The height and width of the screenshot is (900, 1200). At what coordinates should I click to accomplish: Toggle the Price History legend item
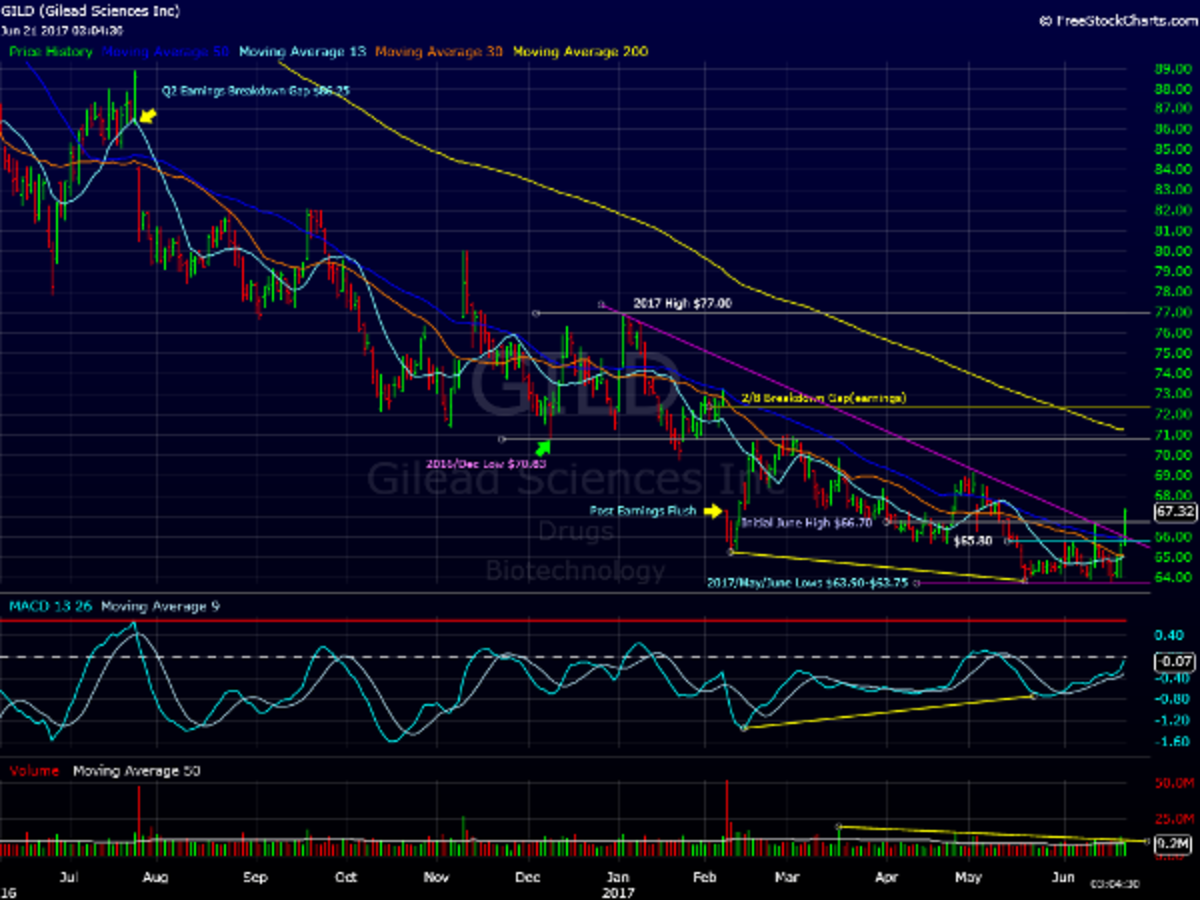(51, 51)
